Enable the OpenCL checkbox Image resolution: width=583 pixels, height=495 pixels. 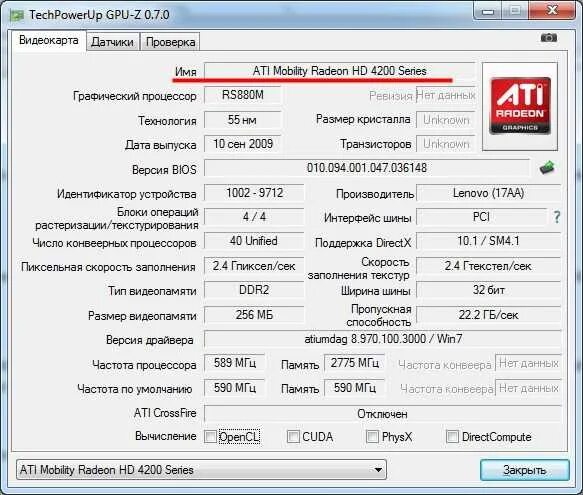pyautogui.click(x=210, y=437)
